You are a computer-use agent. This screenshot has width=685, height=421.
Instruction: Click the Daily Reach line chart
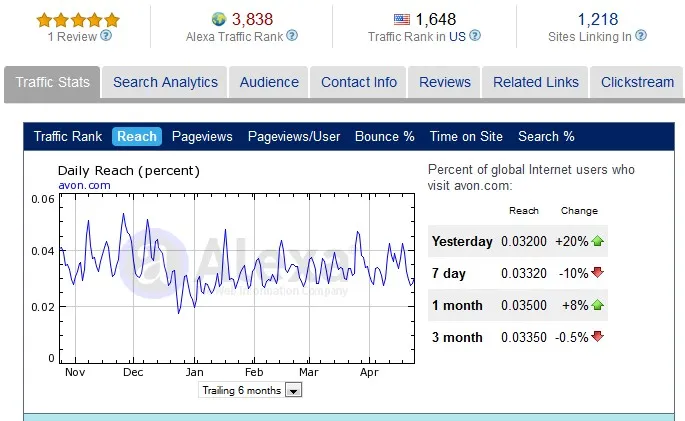[237, 278]
